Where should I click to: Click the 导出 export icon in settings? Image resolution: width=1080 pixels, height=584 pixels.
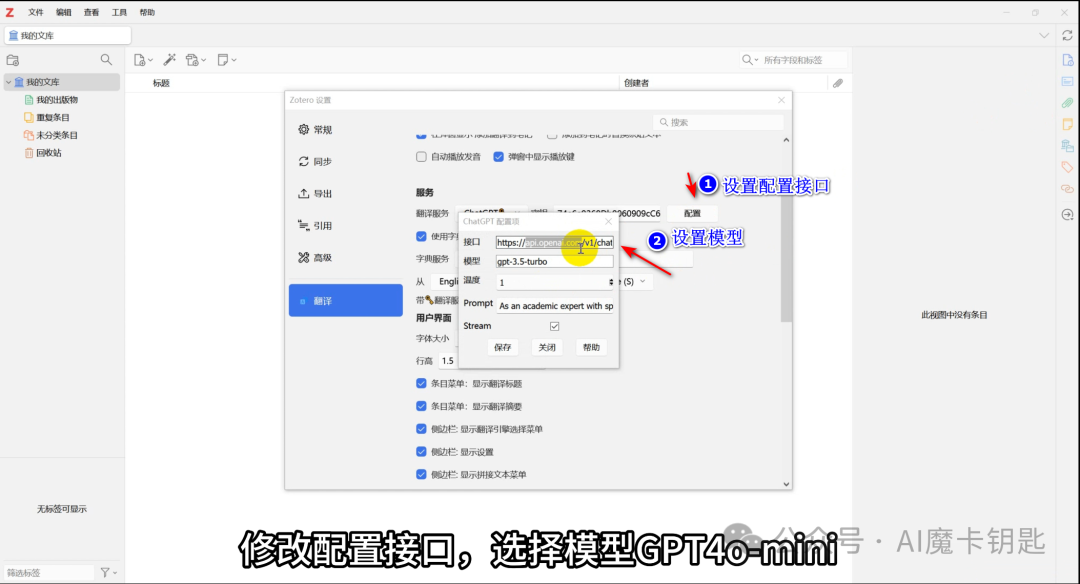(304, 194)
